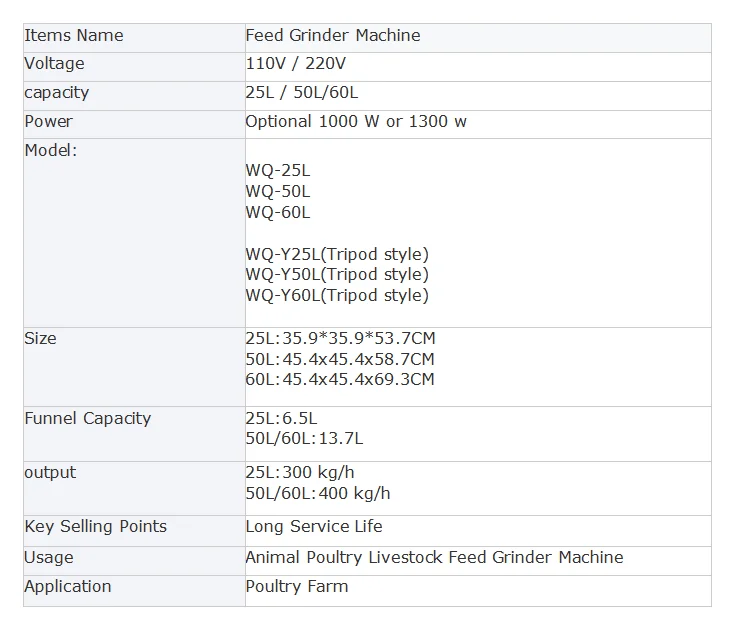Click the "110V / 220V" value
The height and width of the screenshot is (633, 734).
coord(296,64)
